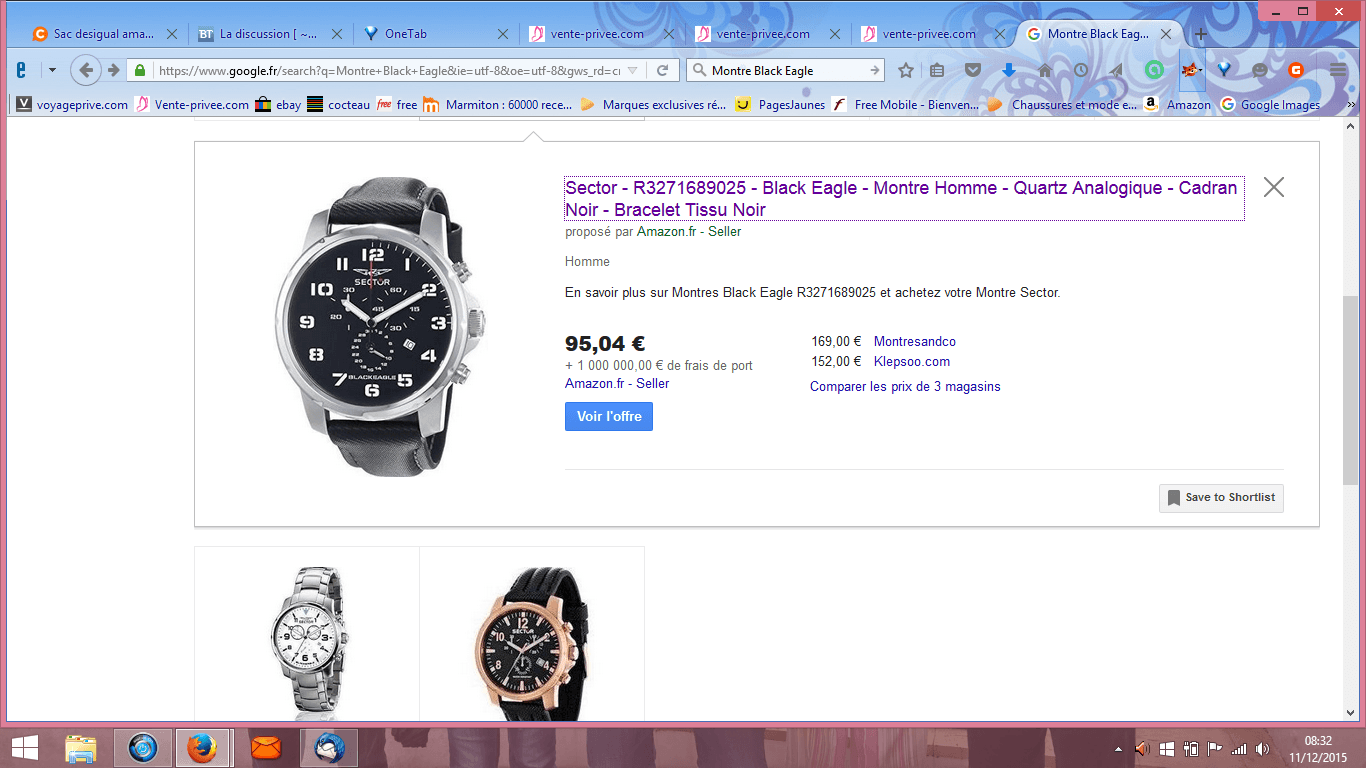The image size is (1366, 768).
Task: Switch to the Sac desigual tab
Action: coord(102,34)
